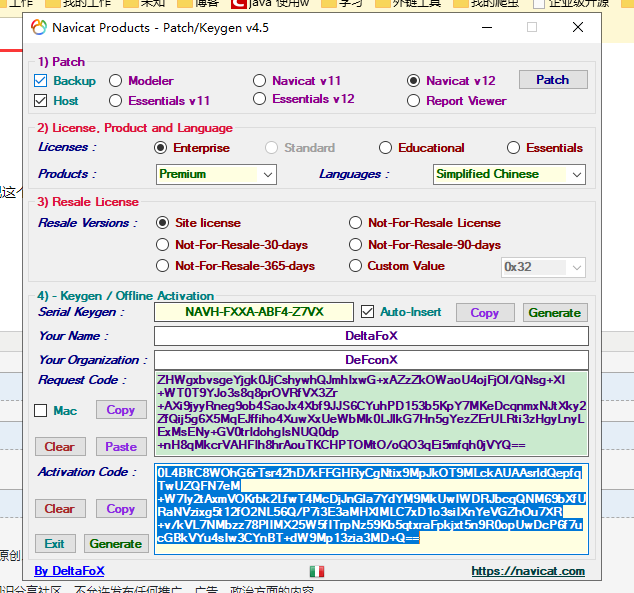Select Not-For-Resale-90-days option
This screenshot has height=593, width=634.
pos(355,245)
